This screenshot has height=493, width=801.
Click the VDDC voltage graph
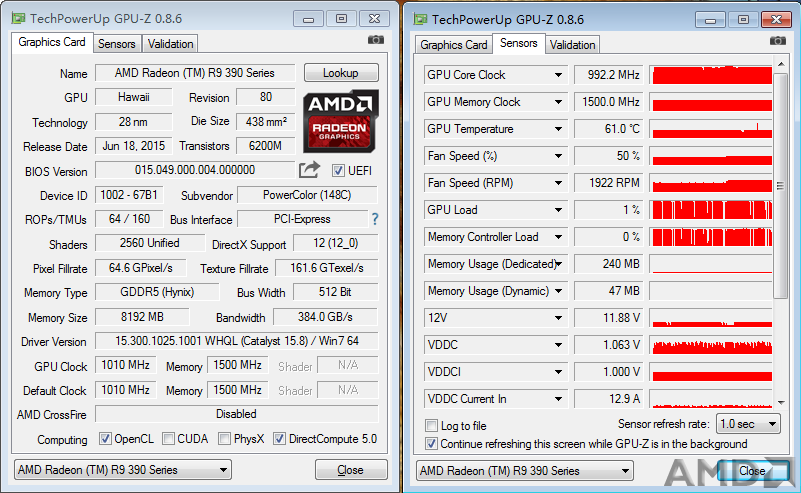712,345
